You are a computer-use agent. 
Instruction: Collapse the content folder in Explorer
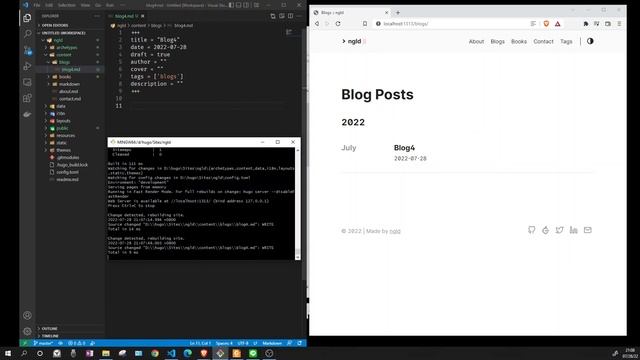point(70,55)
